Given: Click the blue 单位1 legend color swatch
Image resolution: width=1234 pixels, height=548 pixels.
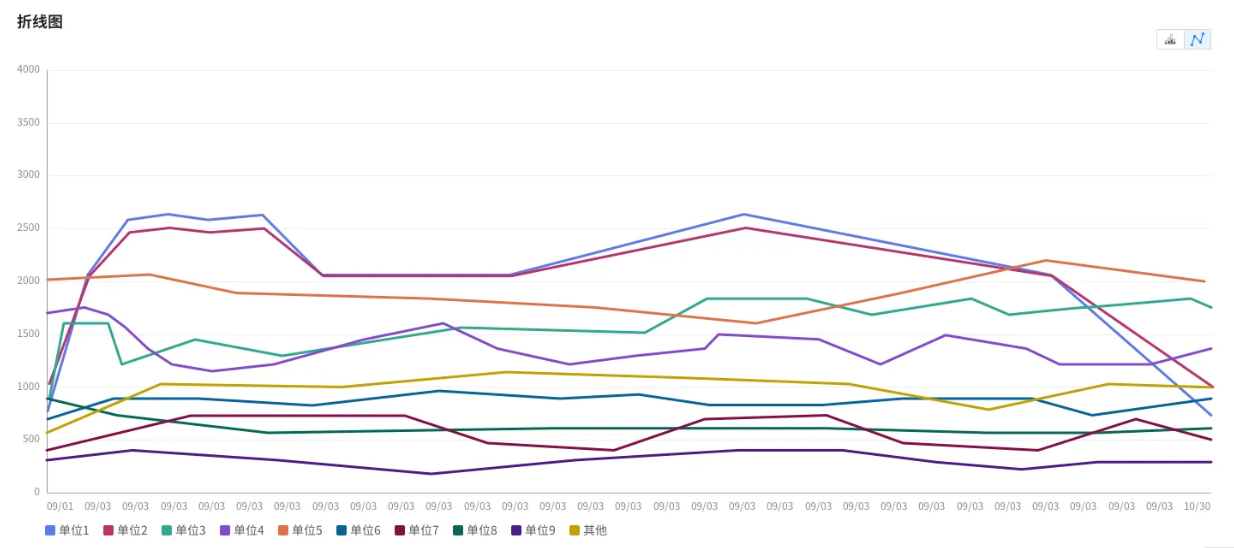Looking at the screenshot, I should (50, 530).
